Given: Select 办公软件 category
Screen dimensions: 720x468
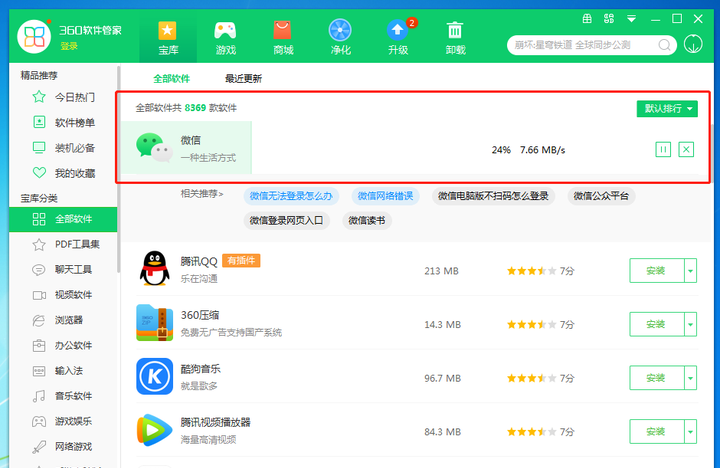Looking at the screenshot, I should pyautogui.click(x=63, y=345).
